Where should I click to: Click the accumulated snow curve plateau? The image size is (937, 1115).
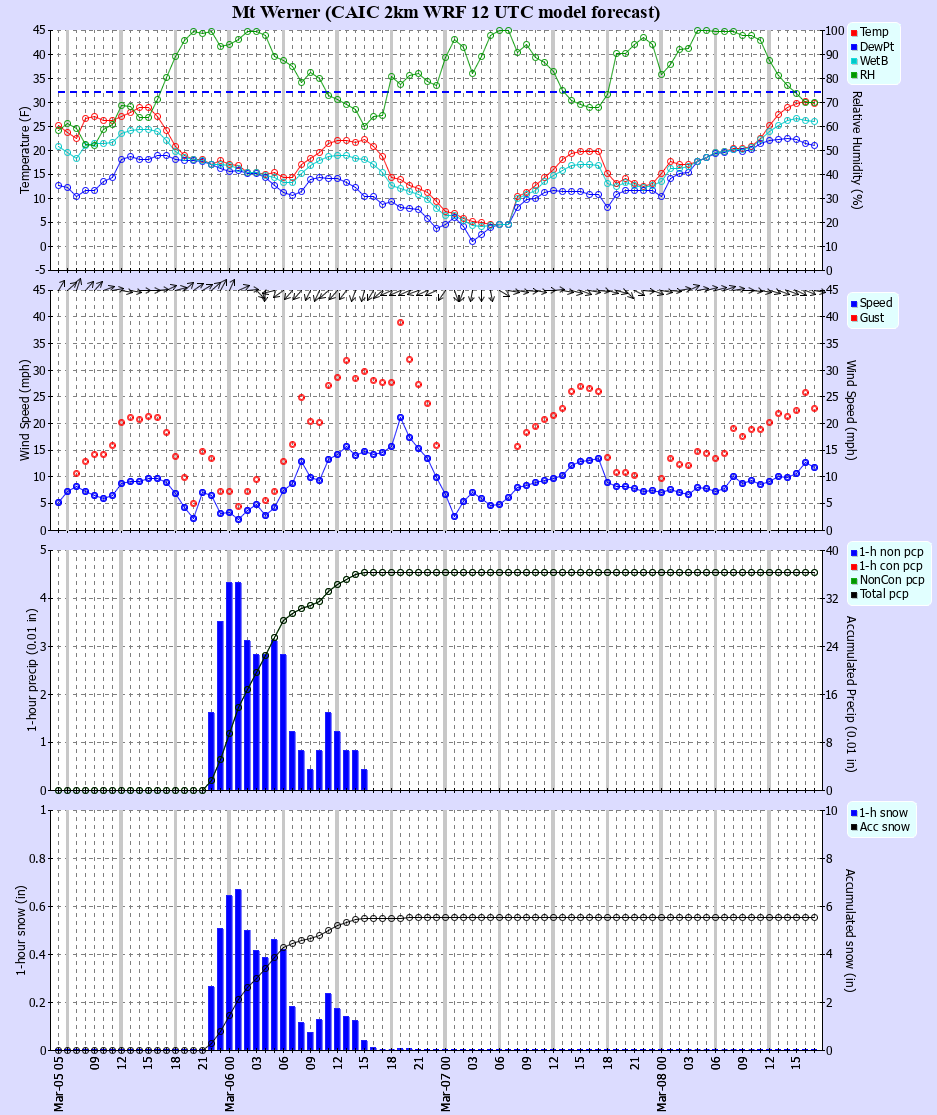point(600,917)
